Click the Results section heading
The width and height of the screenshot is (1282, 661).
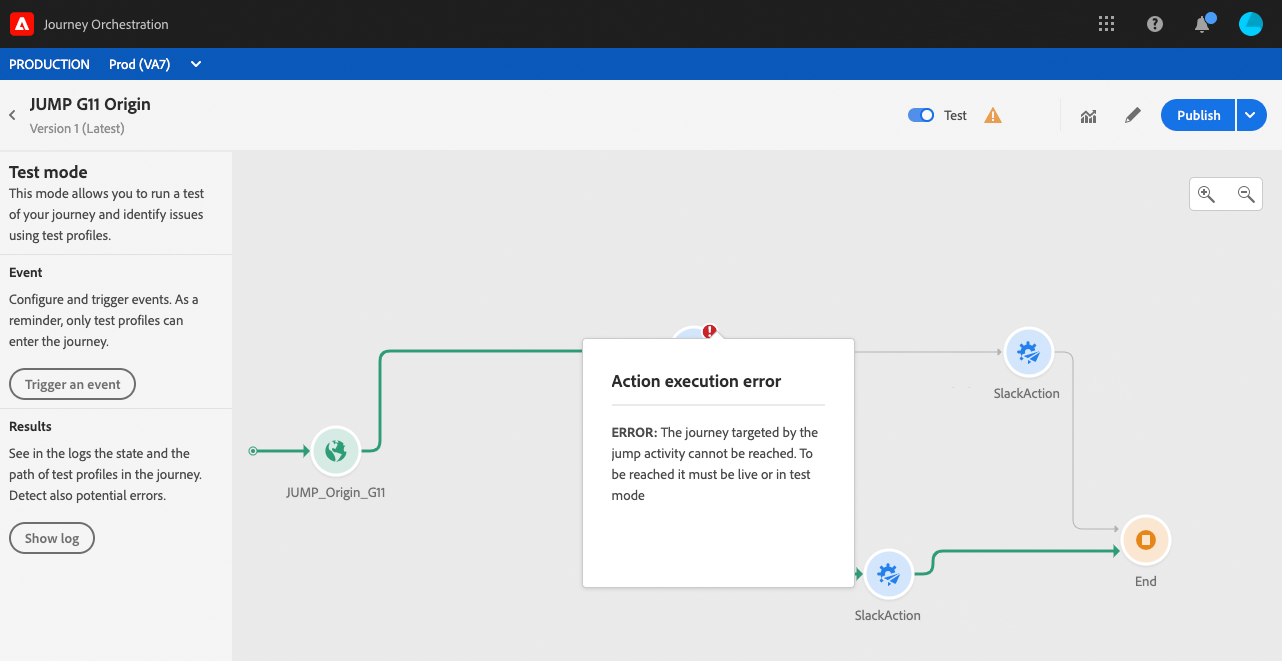tap(30, 426)
